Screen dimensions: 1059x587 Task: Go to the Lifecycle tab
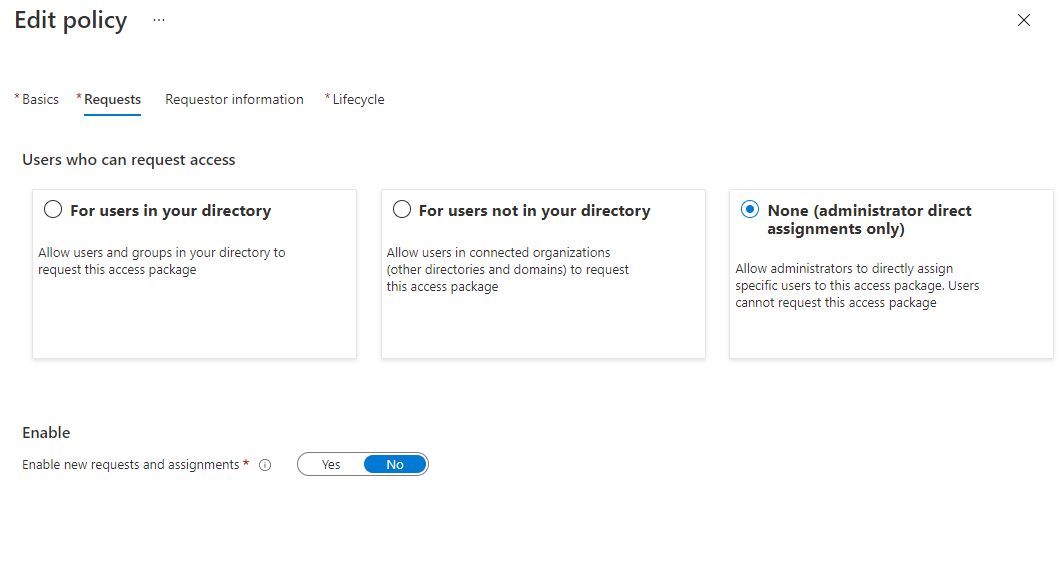point(358,99)
